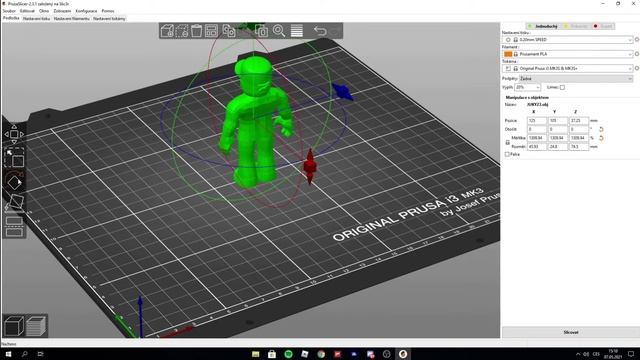Click the Undo arrow icon
This screenshot has width=640, height=360.
click(x=320, y=31)
